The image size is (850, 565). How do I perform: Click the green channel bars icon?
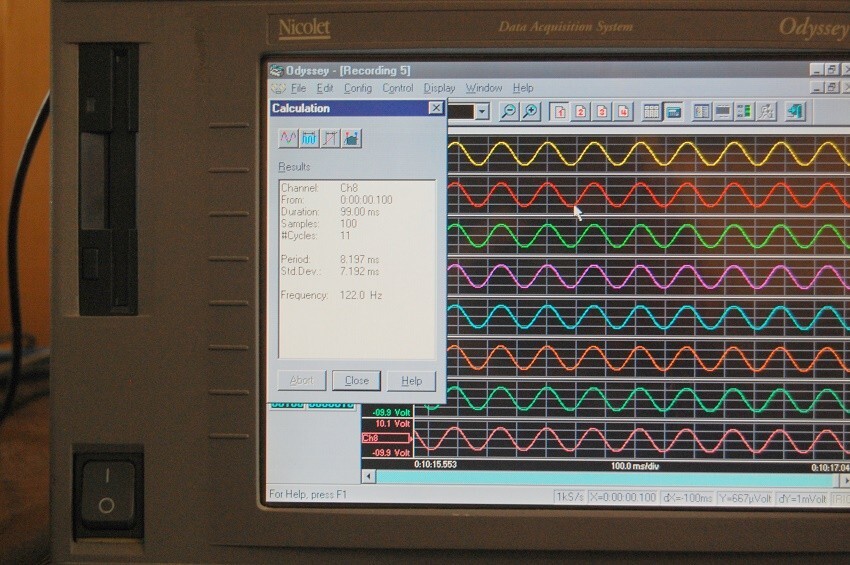(x=745, y=112)
